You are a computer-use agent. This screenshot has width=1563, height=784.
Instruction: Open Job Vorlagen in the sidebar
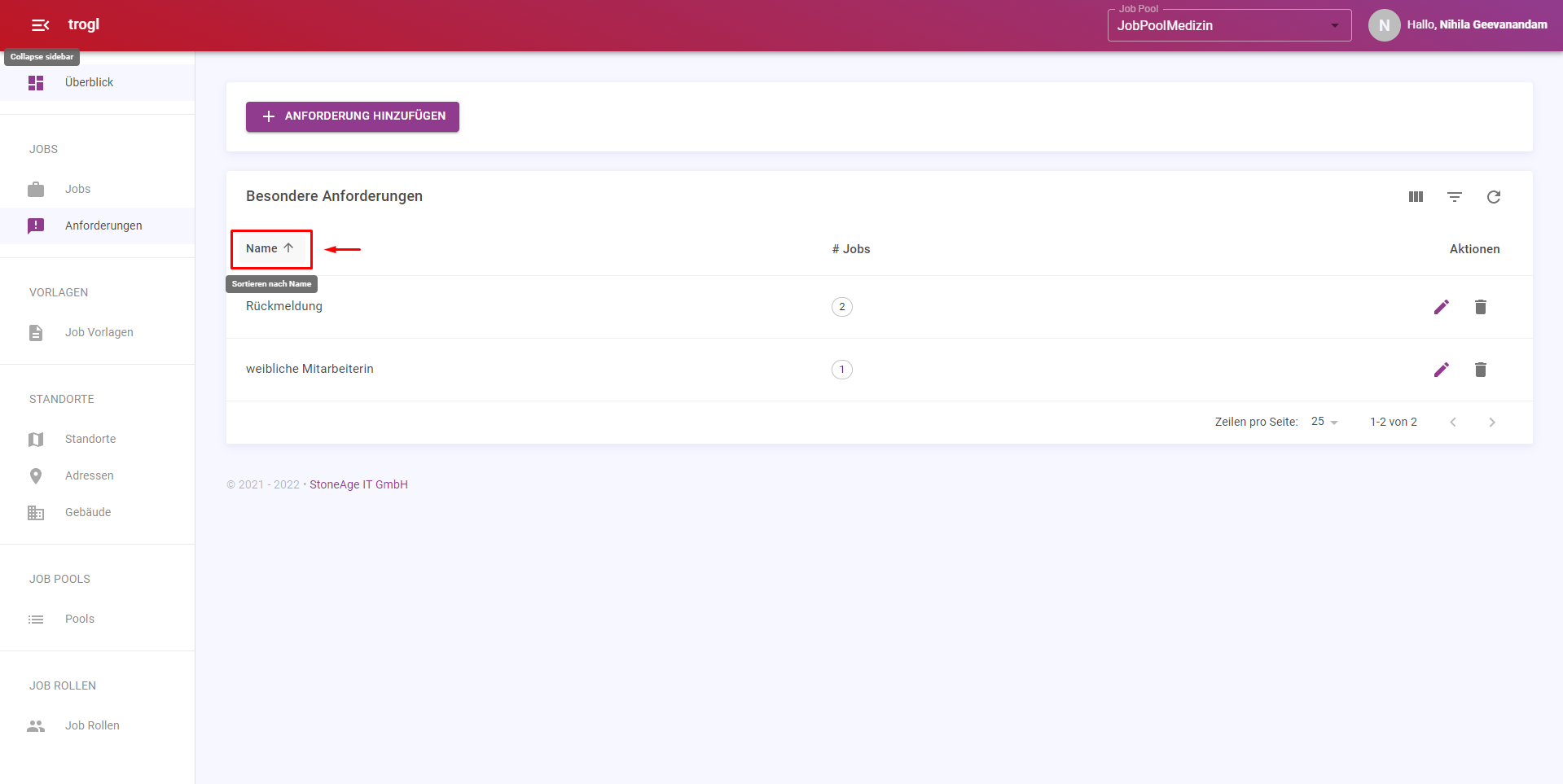tap(97, 333)
